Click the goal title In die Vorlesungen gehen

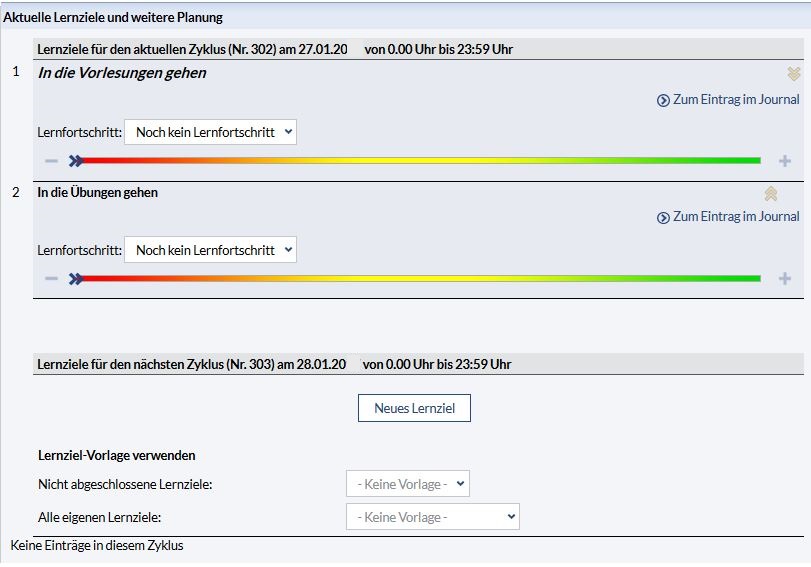tap(122, 73)
